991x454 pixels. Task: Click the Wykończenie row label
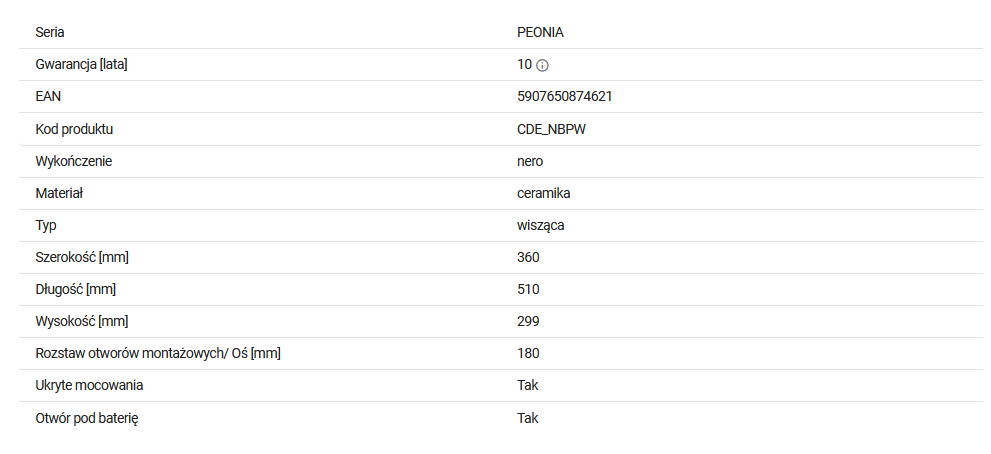click(x=73, y=161)
